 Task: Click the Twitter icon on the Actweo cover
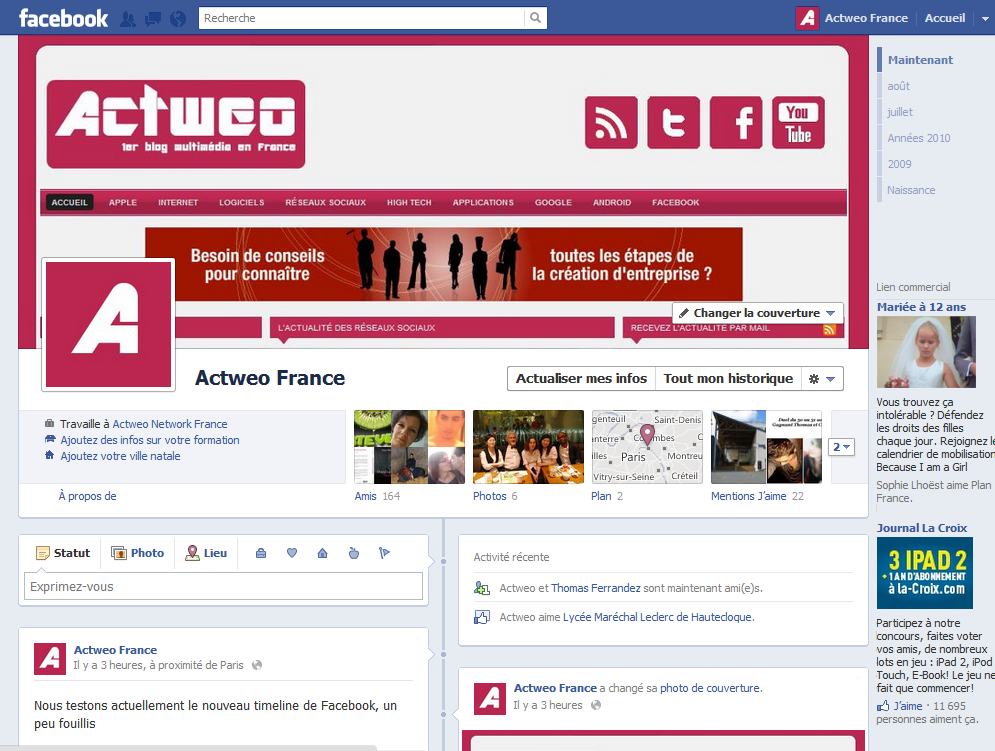tap(673, 123)
